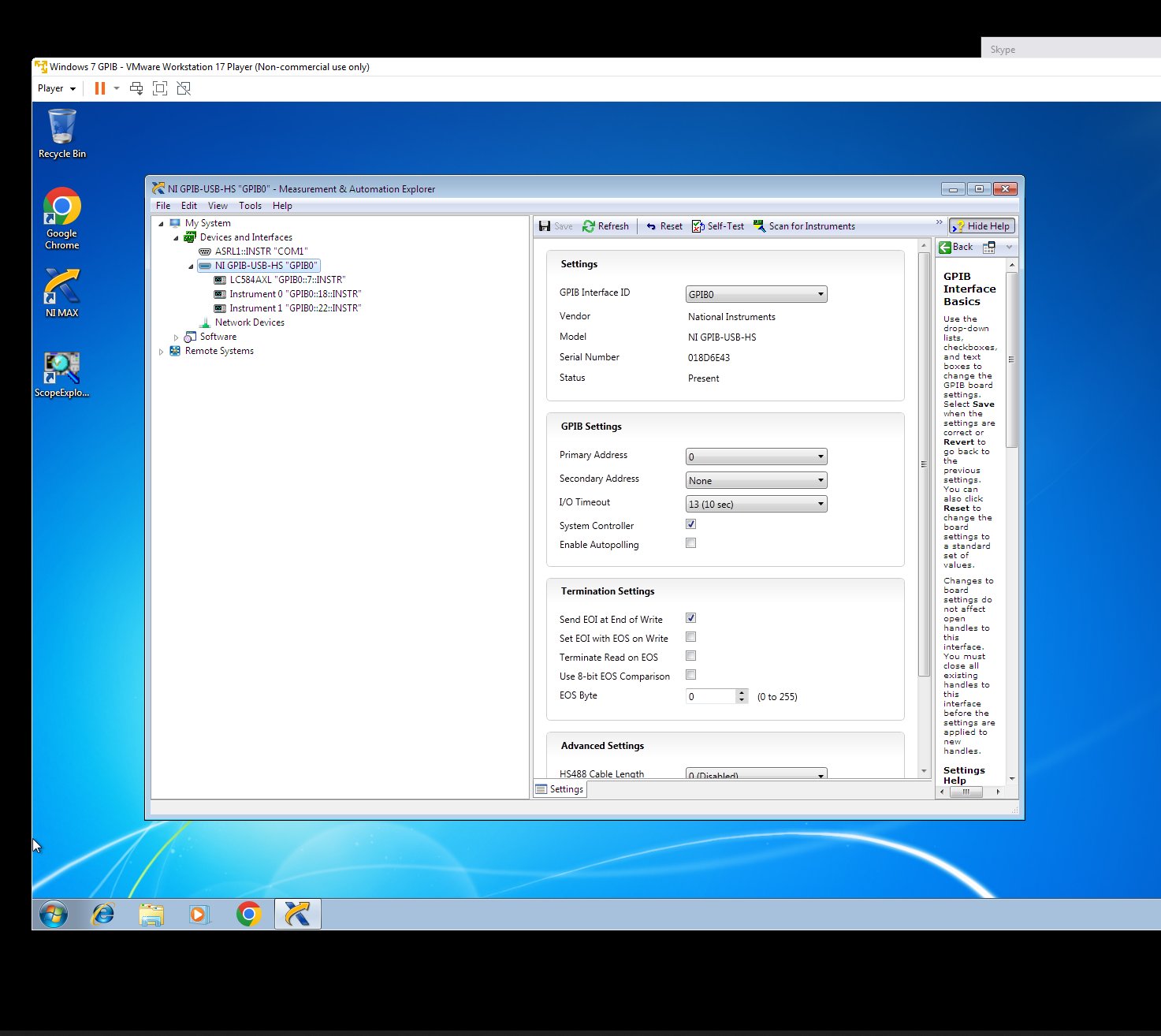This screenshot has height=1036, width=1161.
Task: Pause the virtual machine in VMware
Action: (100, 88)
